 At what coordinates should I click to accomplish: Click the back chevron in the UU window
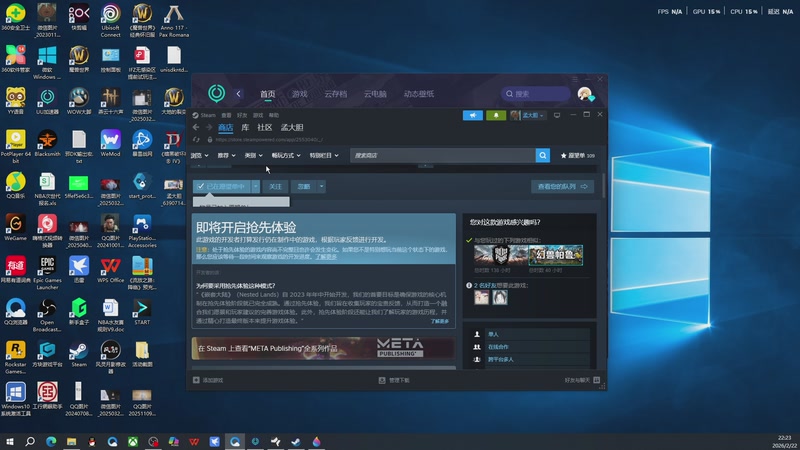238,94
